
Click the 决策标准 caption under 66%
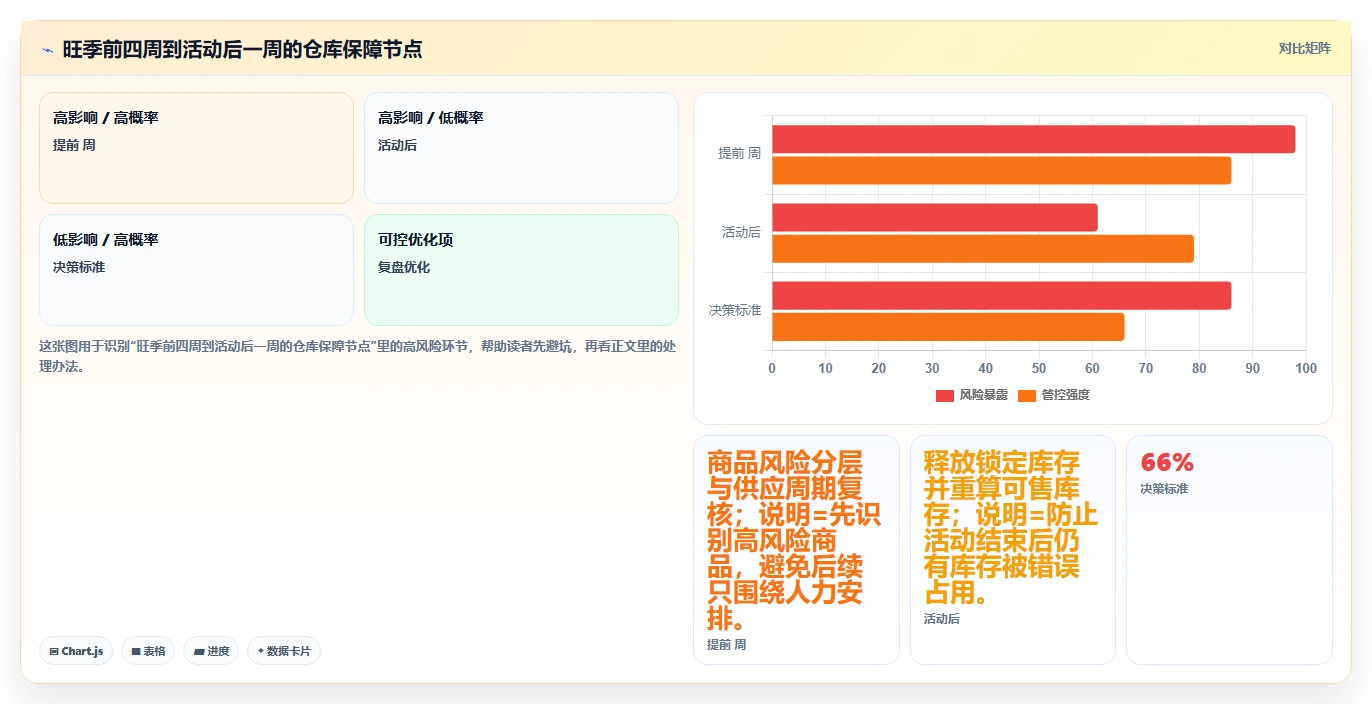[1164, 489]
